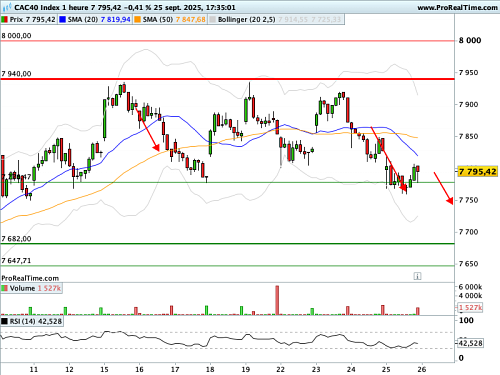Click the info icon above the volume panel

[x=417, y=276]
